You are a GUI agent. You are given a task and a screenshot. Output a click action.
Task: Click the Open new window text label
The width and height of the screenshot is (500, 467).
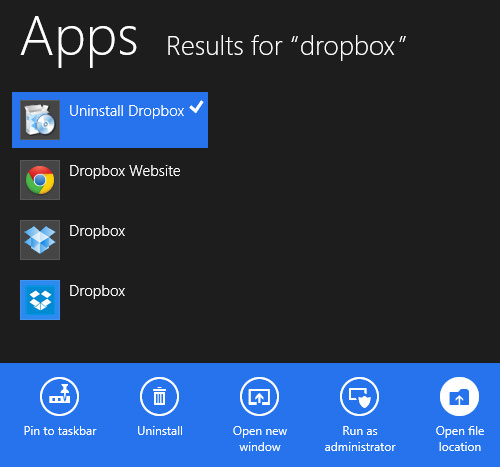click(260, 439)
